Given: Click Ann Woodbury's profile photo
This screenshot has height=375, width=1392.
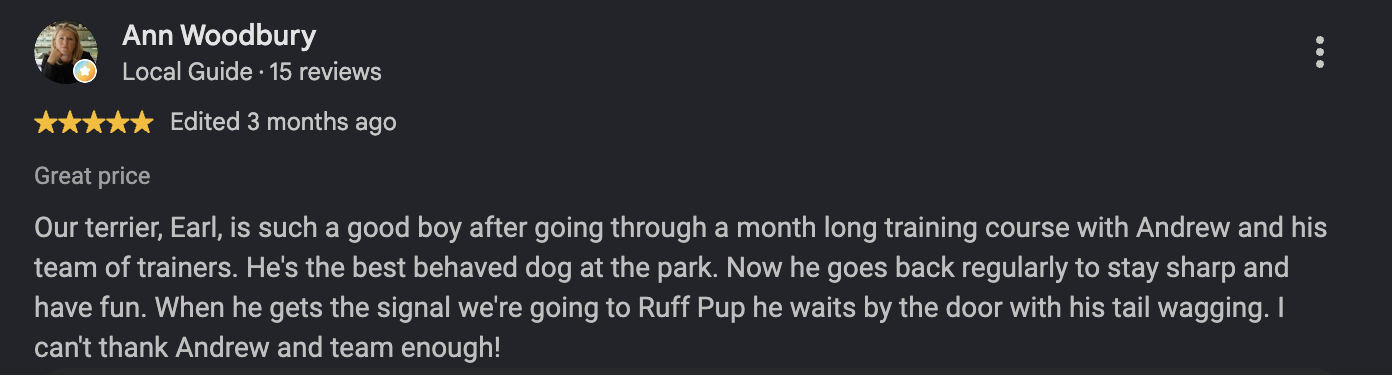Looking at the screenshot, I should point(66,52).
